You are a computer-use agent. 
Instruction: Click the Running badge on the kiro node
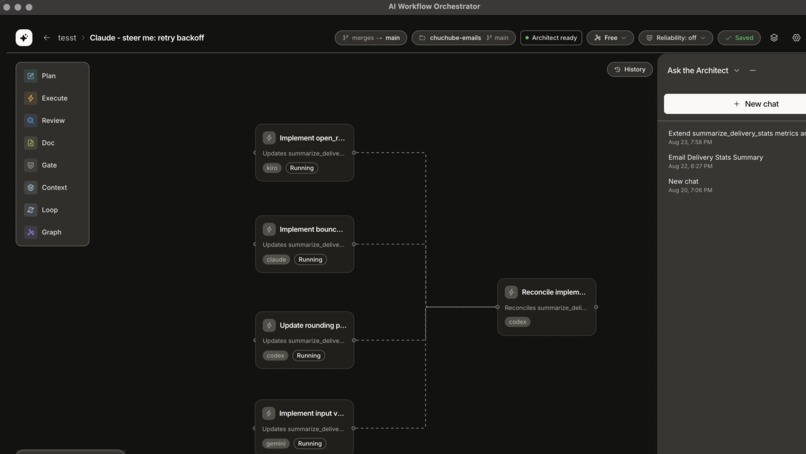pos(302,168)
